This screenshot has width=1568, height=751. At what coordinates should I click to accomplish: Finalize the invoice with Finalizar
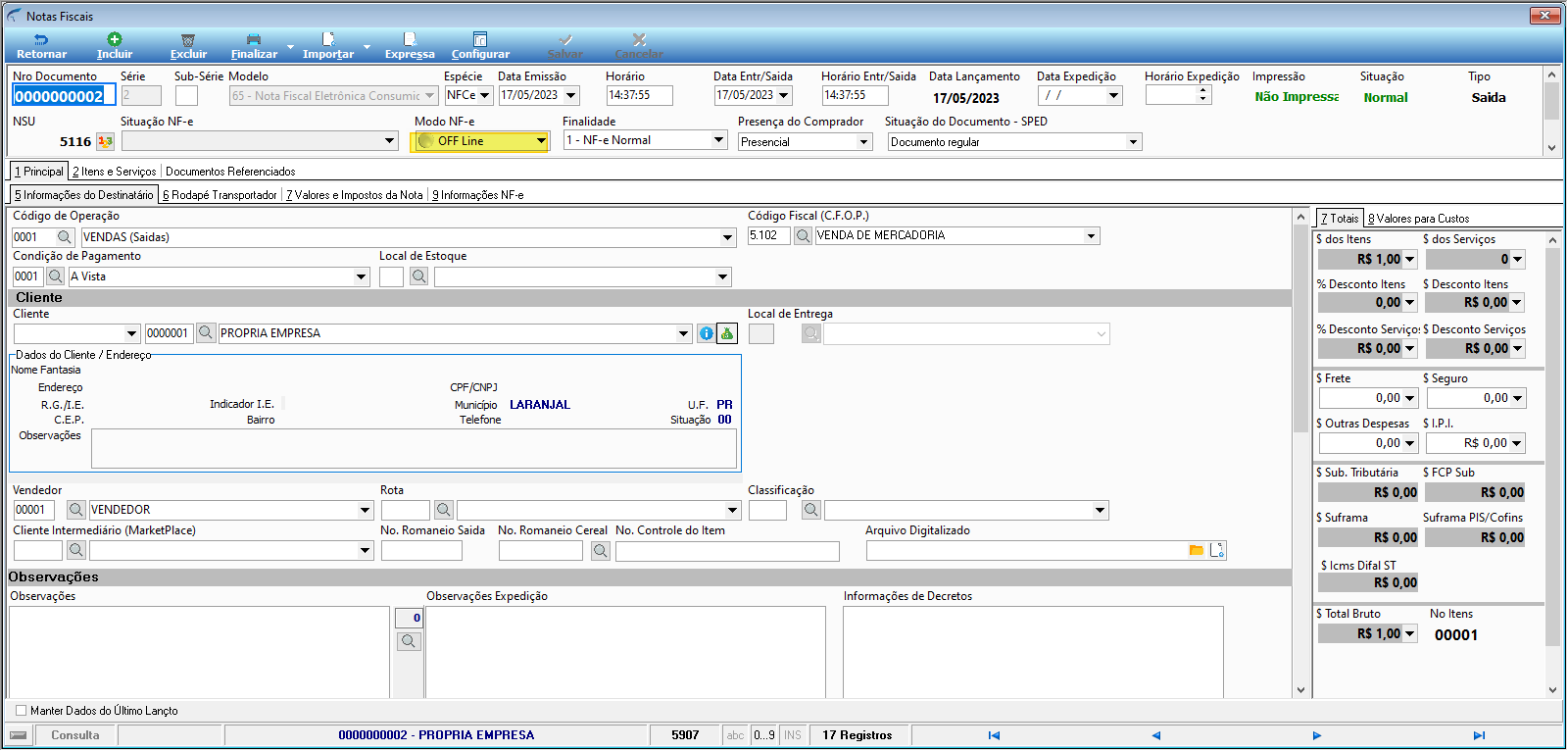[x=254, y=46]
